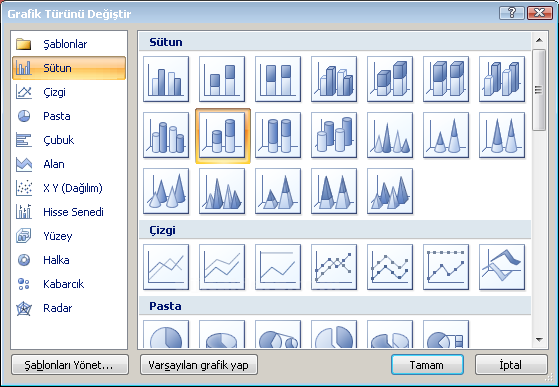This screenshot has height=387, width=559.
Task: Choose the 3-D stacked column chart icon
Action: (390, 79)
